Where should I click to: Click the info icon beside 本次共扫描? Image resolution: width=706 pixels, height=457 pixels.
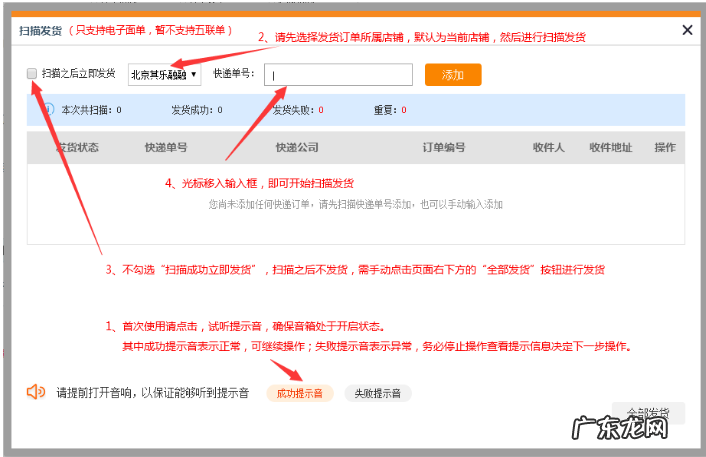pos(49,109)
